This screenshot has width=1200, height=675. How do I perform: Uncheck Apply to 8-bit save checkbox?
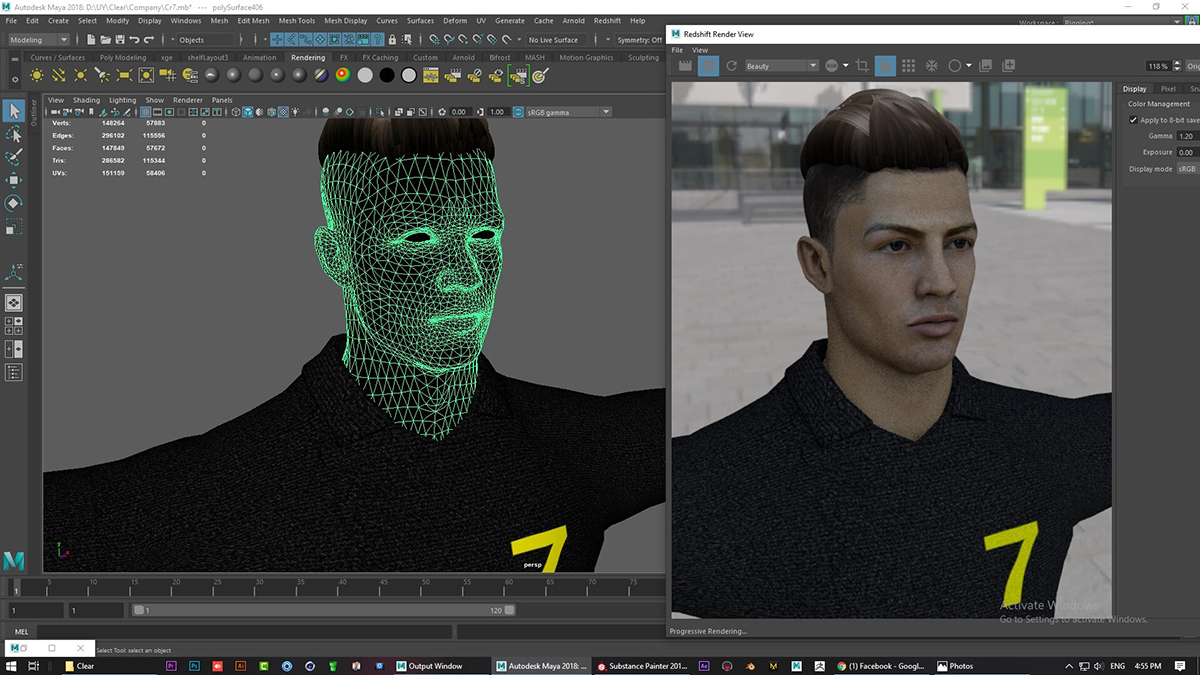[x=1133, y=120]
